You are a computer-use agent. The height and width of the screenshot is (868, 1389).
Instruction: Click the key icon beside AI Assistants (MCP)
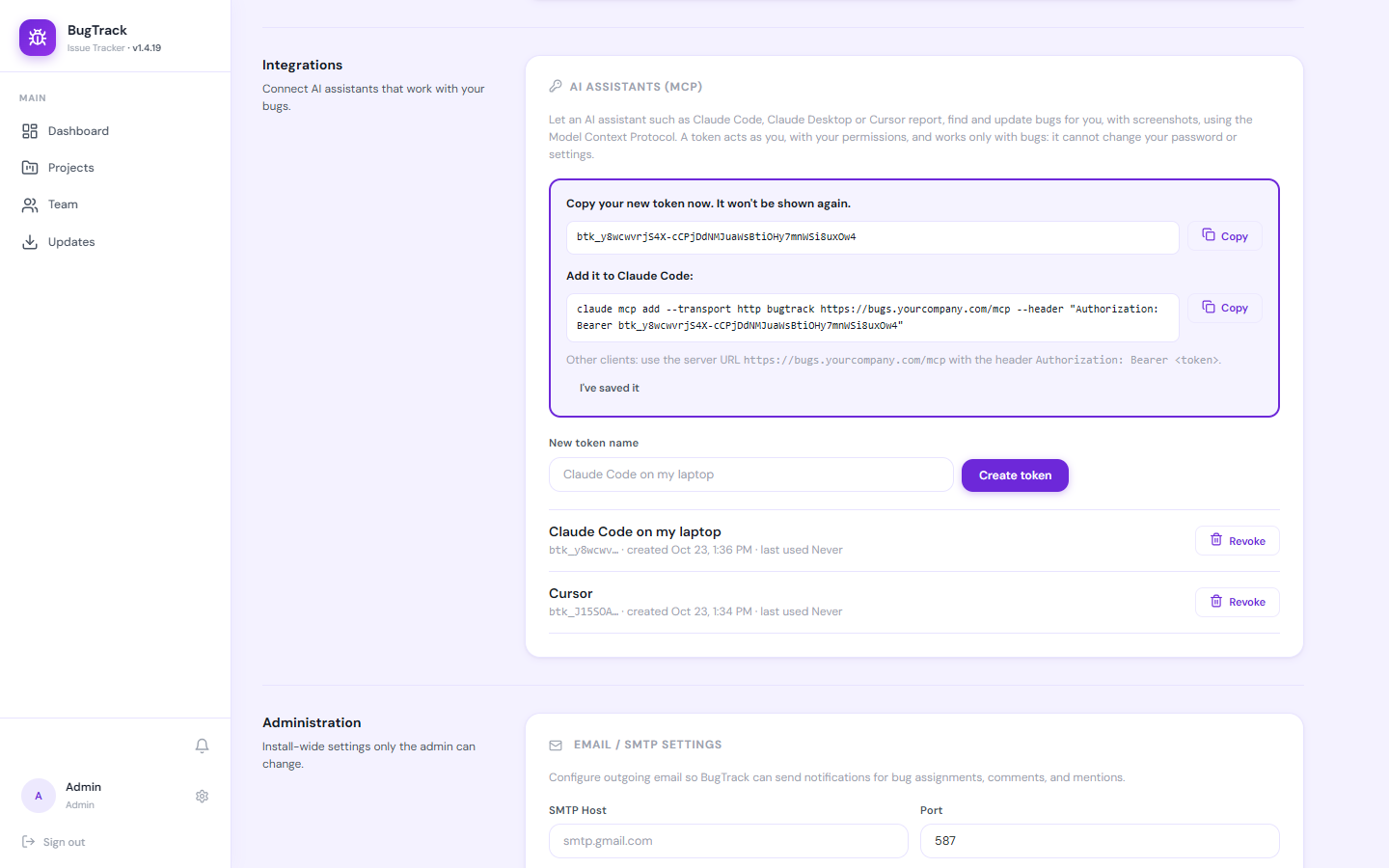556,86
